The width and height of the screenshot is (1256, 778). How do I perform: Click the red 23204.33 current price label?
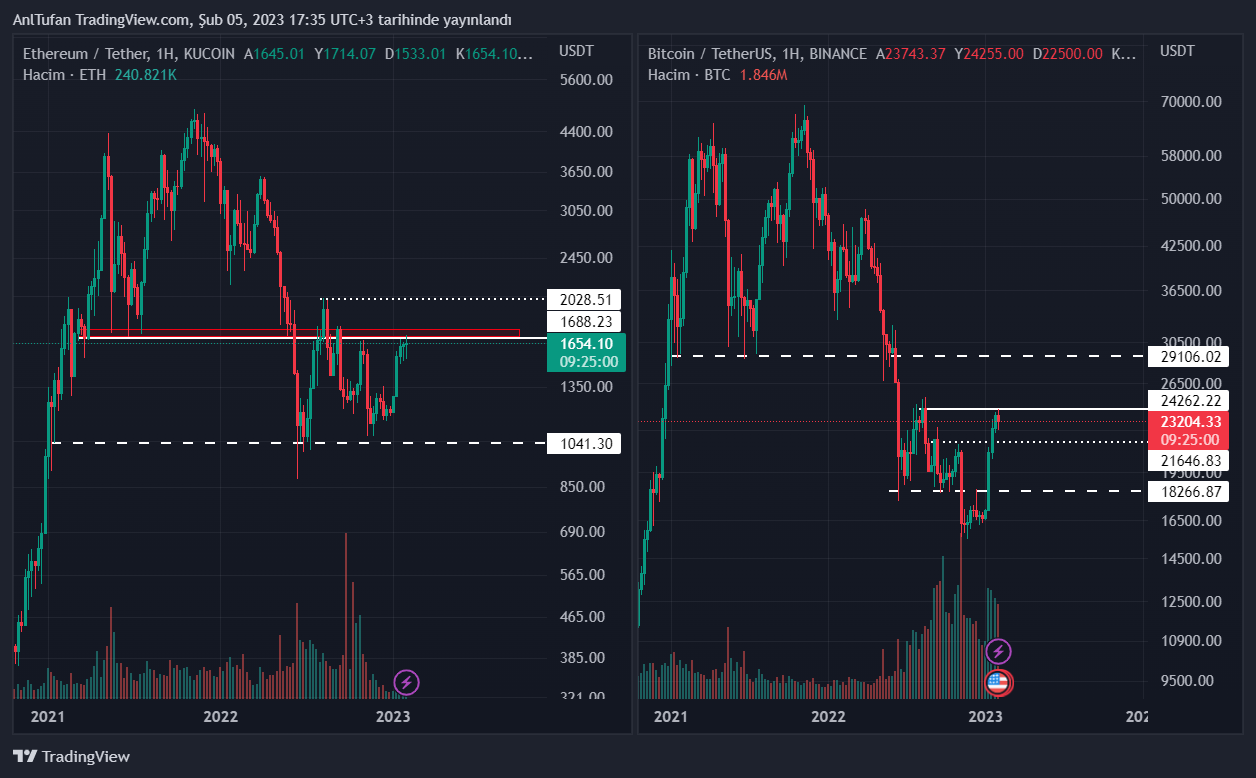tap(1187, 430)
